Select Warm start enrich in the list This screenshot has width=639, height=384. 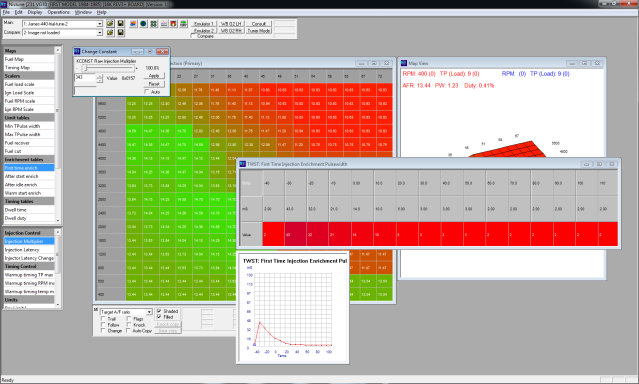pos(29,193)
